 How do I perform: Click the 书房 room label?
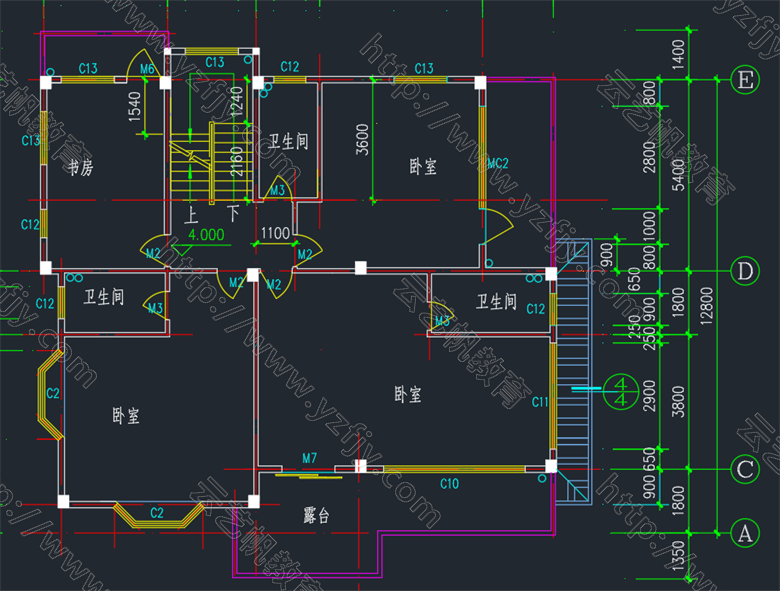tap(81, 168)
